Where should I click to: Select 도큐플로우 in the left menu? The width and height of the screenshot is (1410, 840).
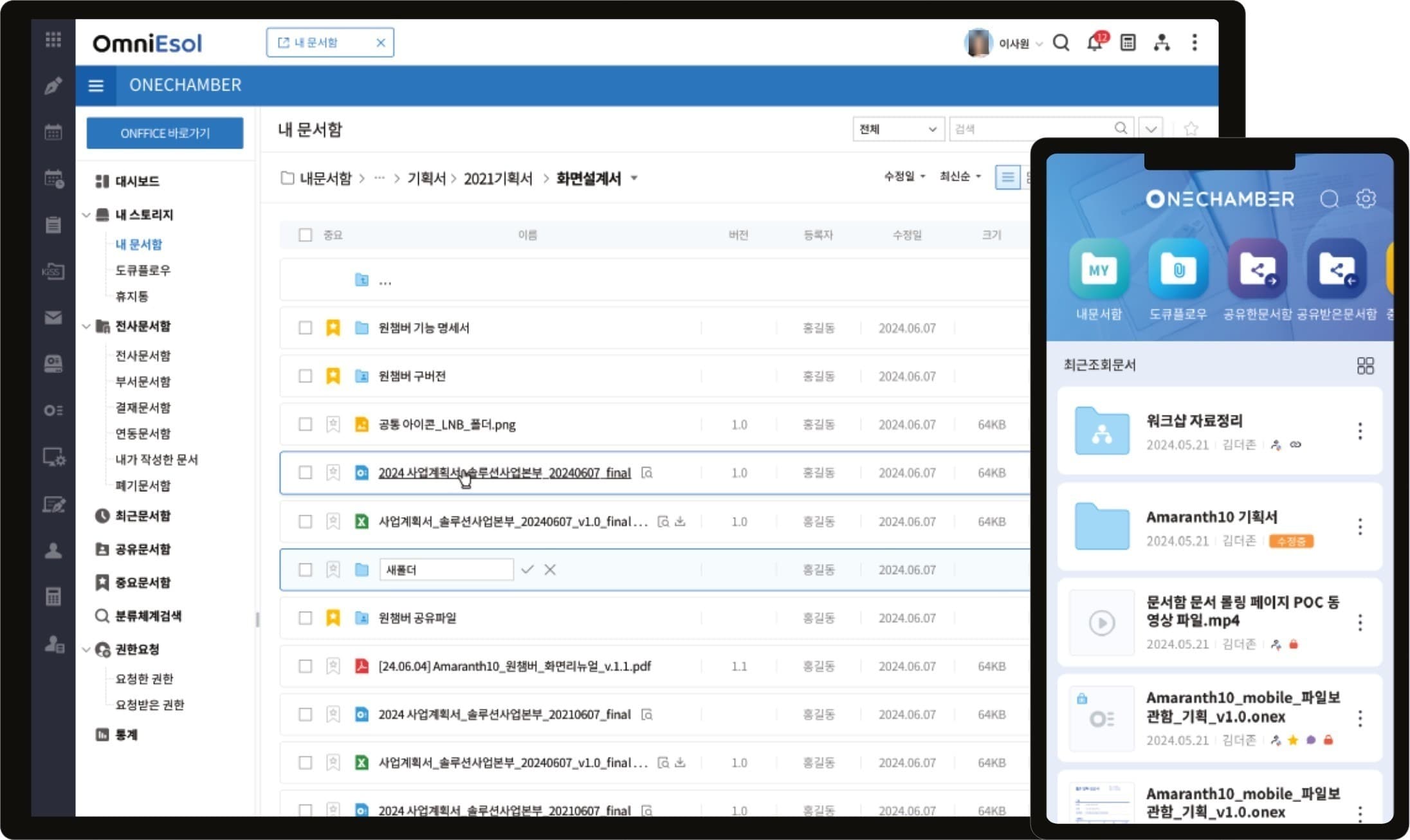(x=143, y=270)
